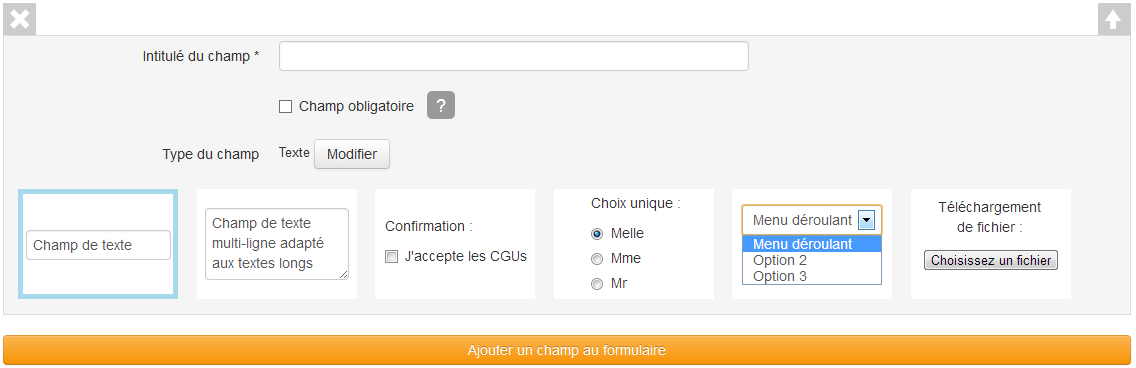Pick the Mr radio button
The image size is (1136, 368).
597,284
